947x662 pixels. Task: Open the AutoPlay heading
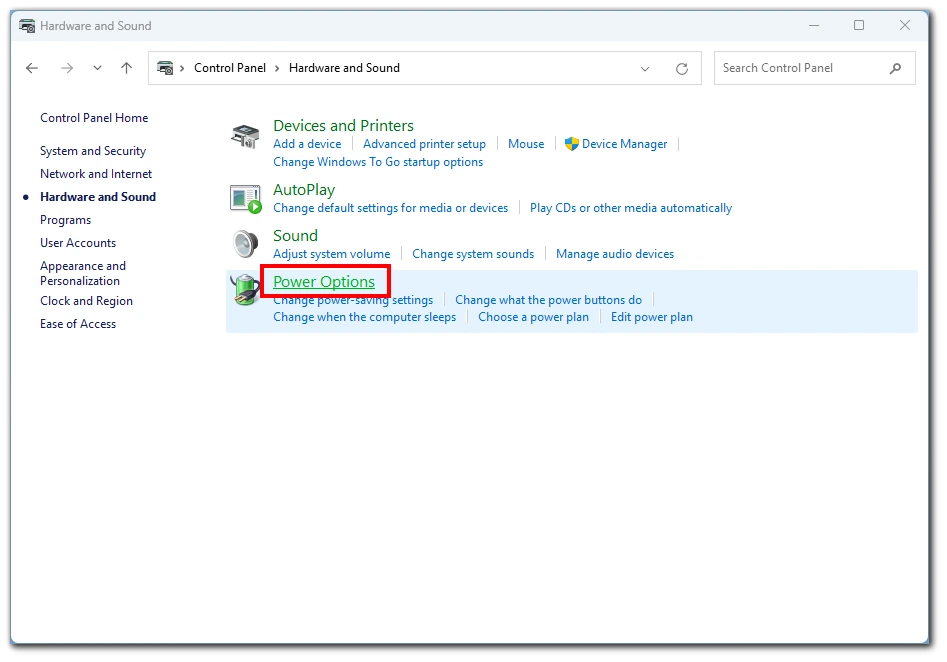[x=304, y=190]
